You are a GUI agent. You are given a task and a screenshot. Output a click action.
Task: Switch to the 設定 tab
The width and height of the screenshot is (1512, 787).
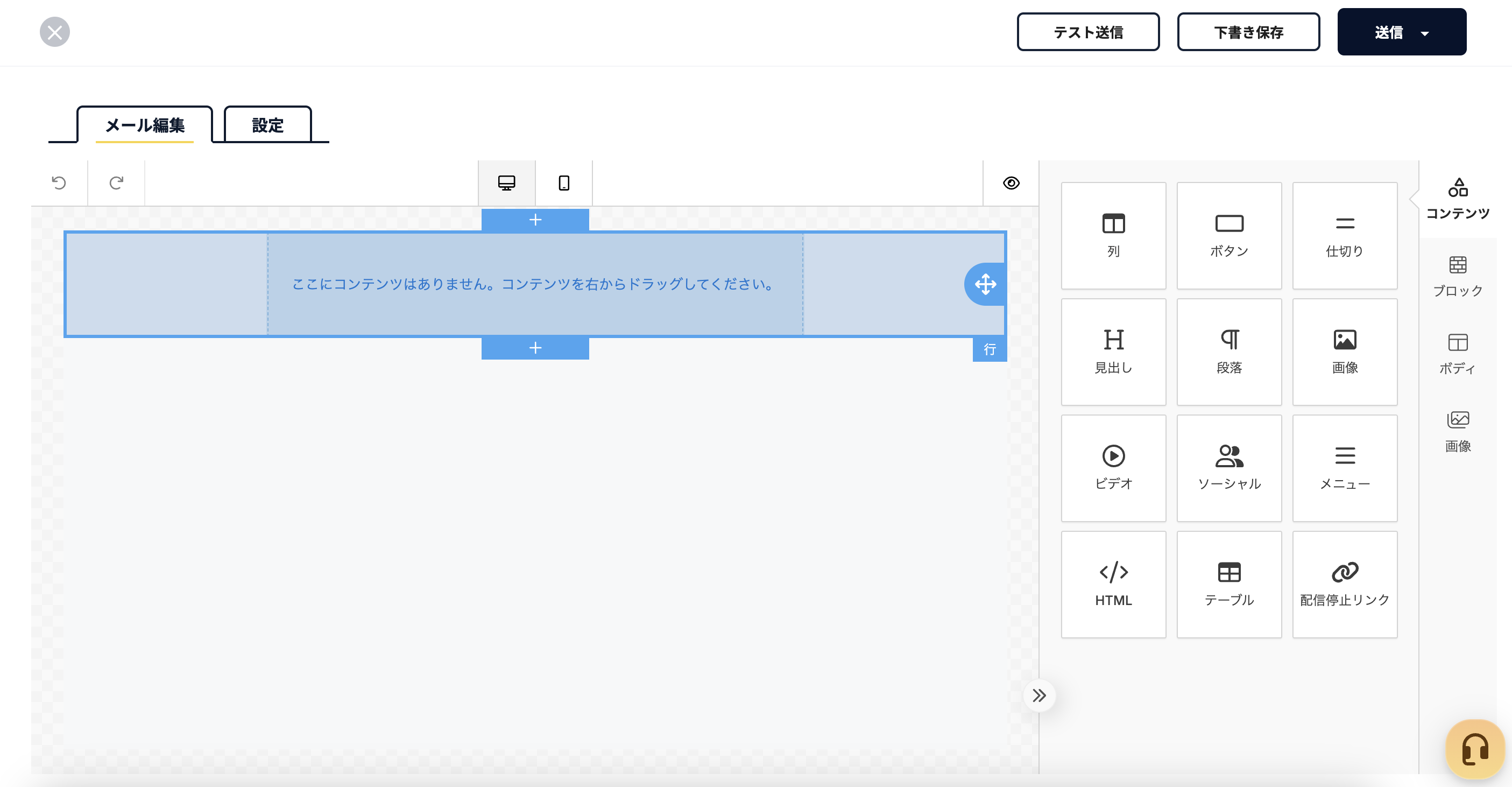tap(267, 125)
